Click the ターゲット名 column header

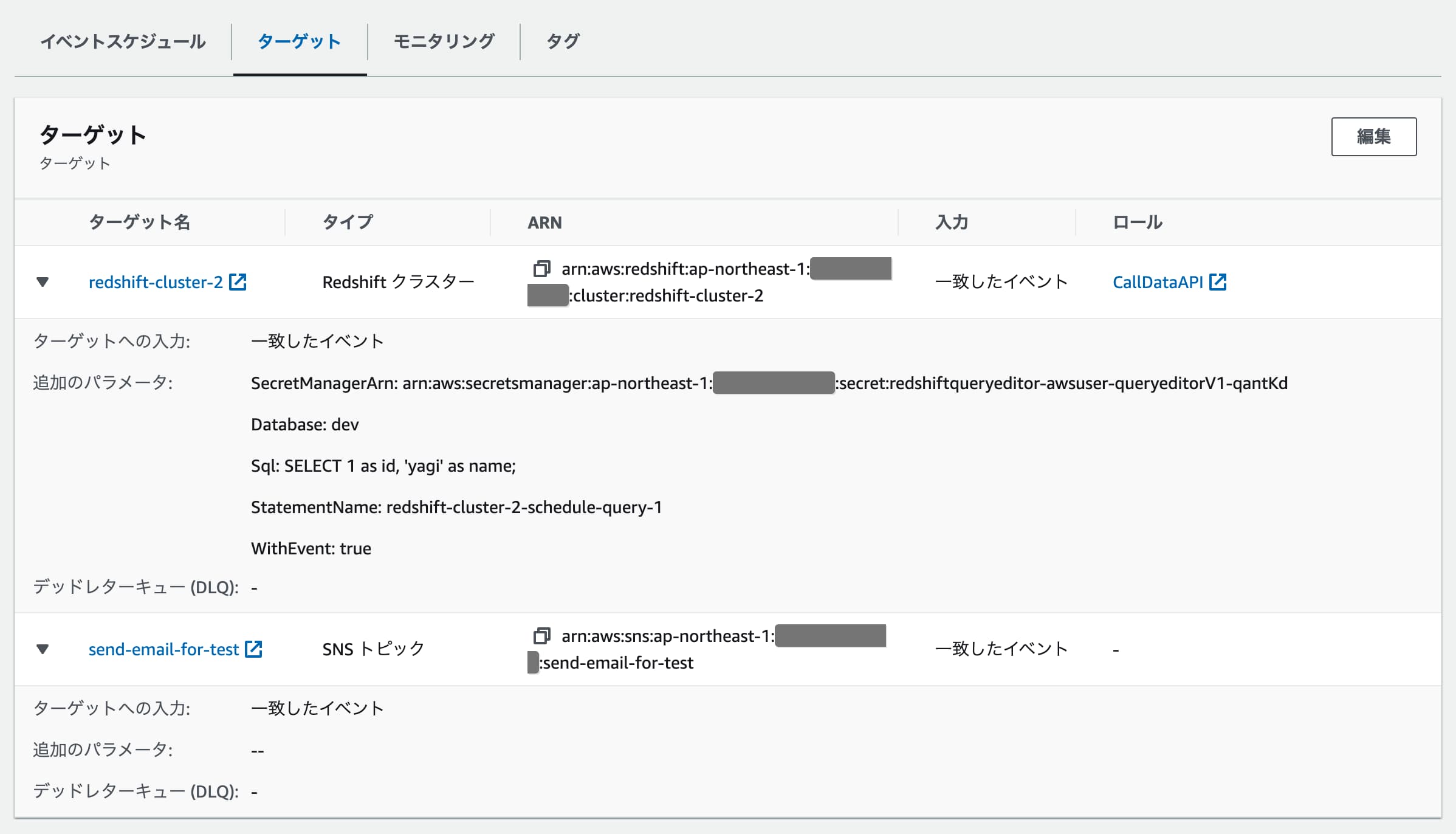pos(139,222)
